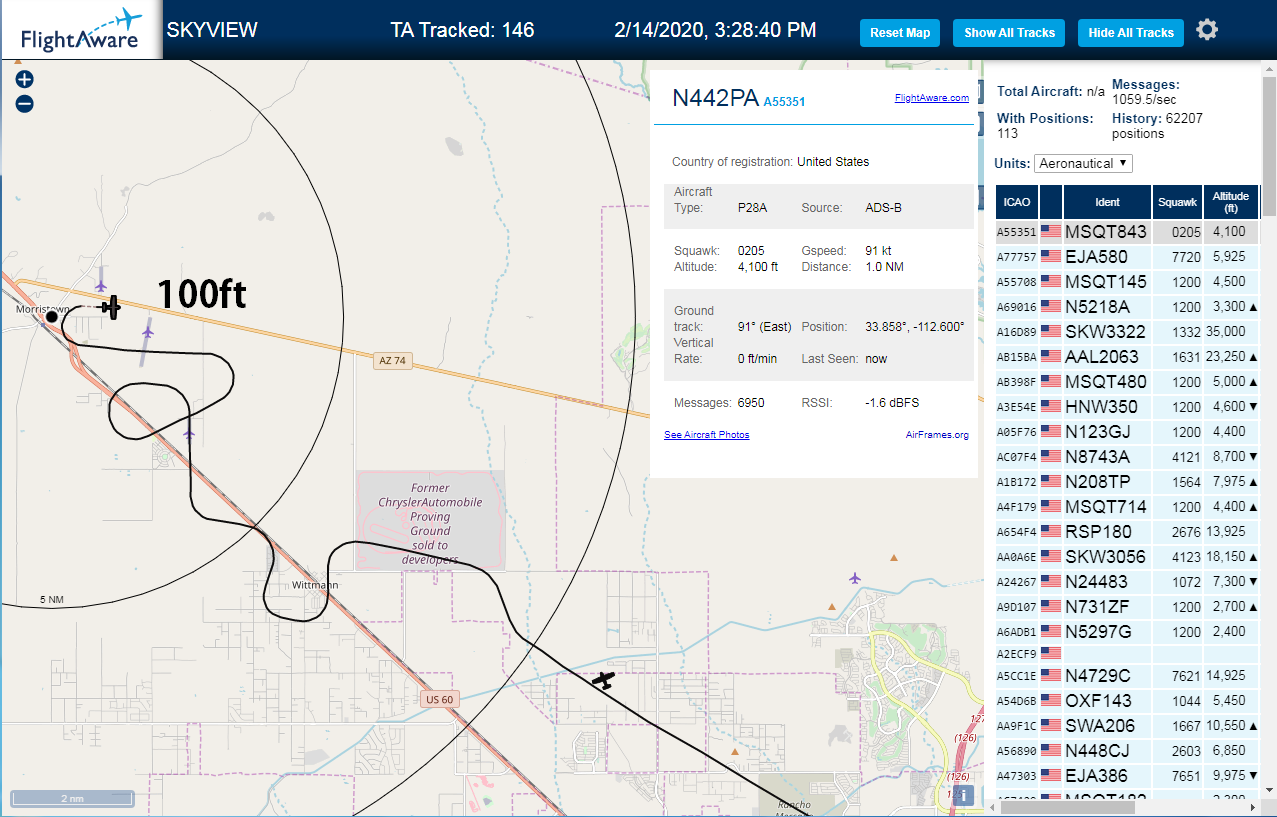Select the OXF143 aircraft row
The width and height of the screenshot is (1277, 817).
click(1128, 701)
